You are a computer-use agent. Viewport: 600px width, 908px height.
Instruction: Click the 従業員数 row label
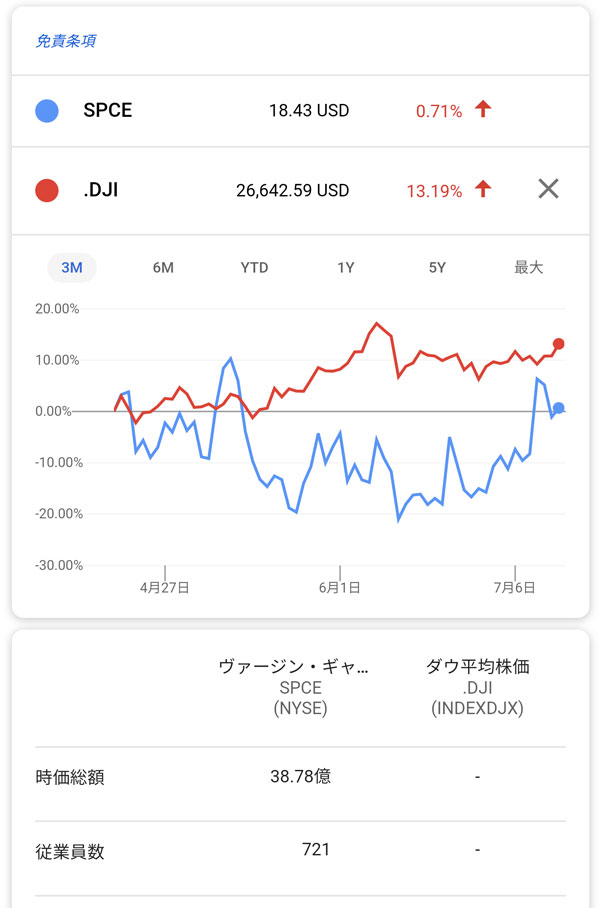[70, 852]
